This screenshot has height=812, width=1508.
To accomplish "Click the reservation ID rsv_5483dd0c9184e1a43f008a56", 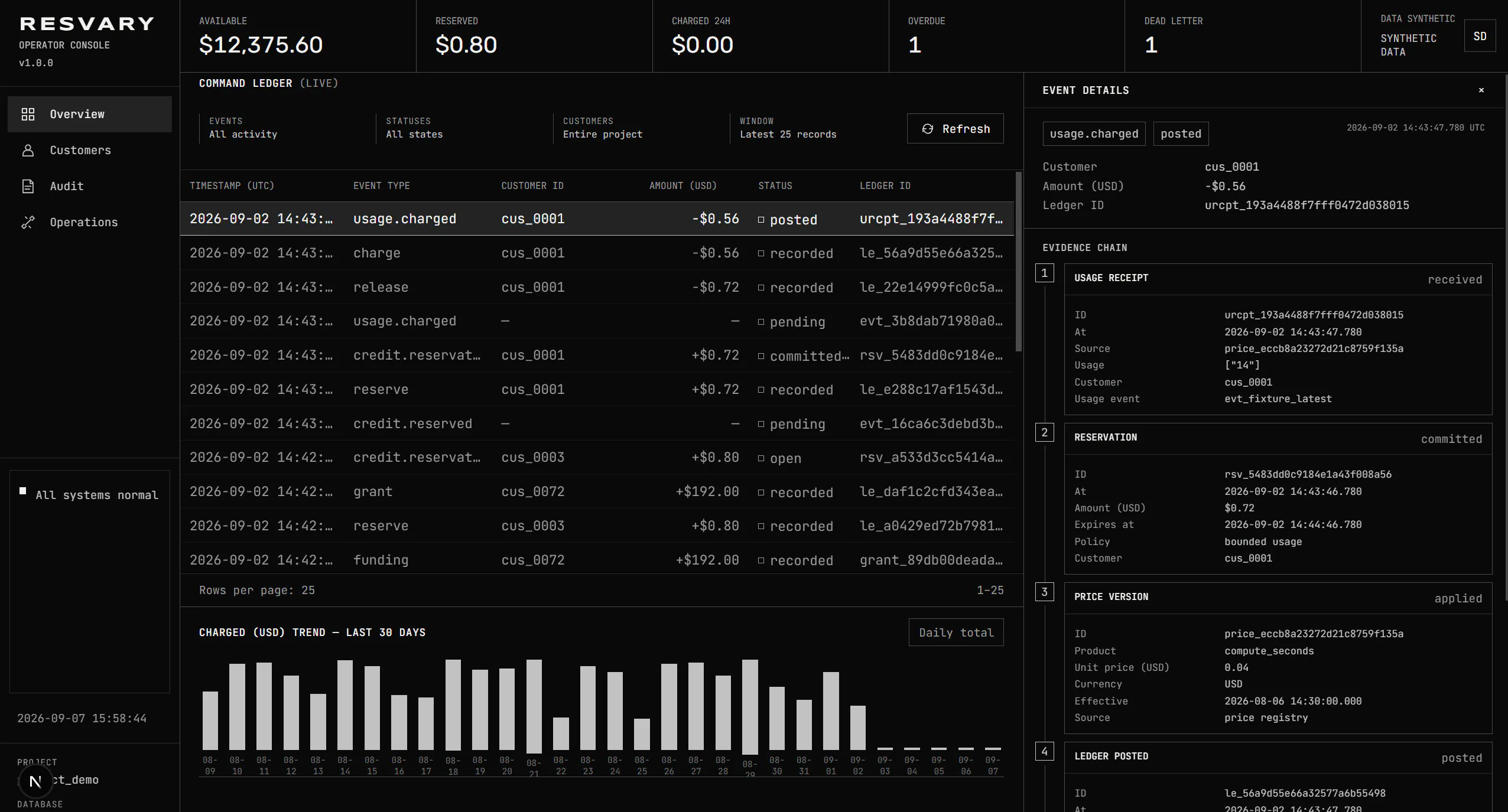I will coord(1308,475).
